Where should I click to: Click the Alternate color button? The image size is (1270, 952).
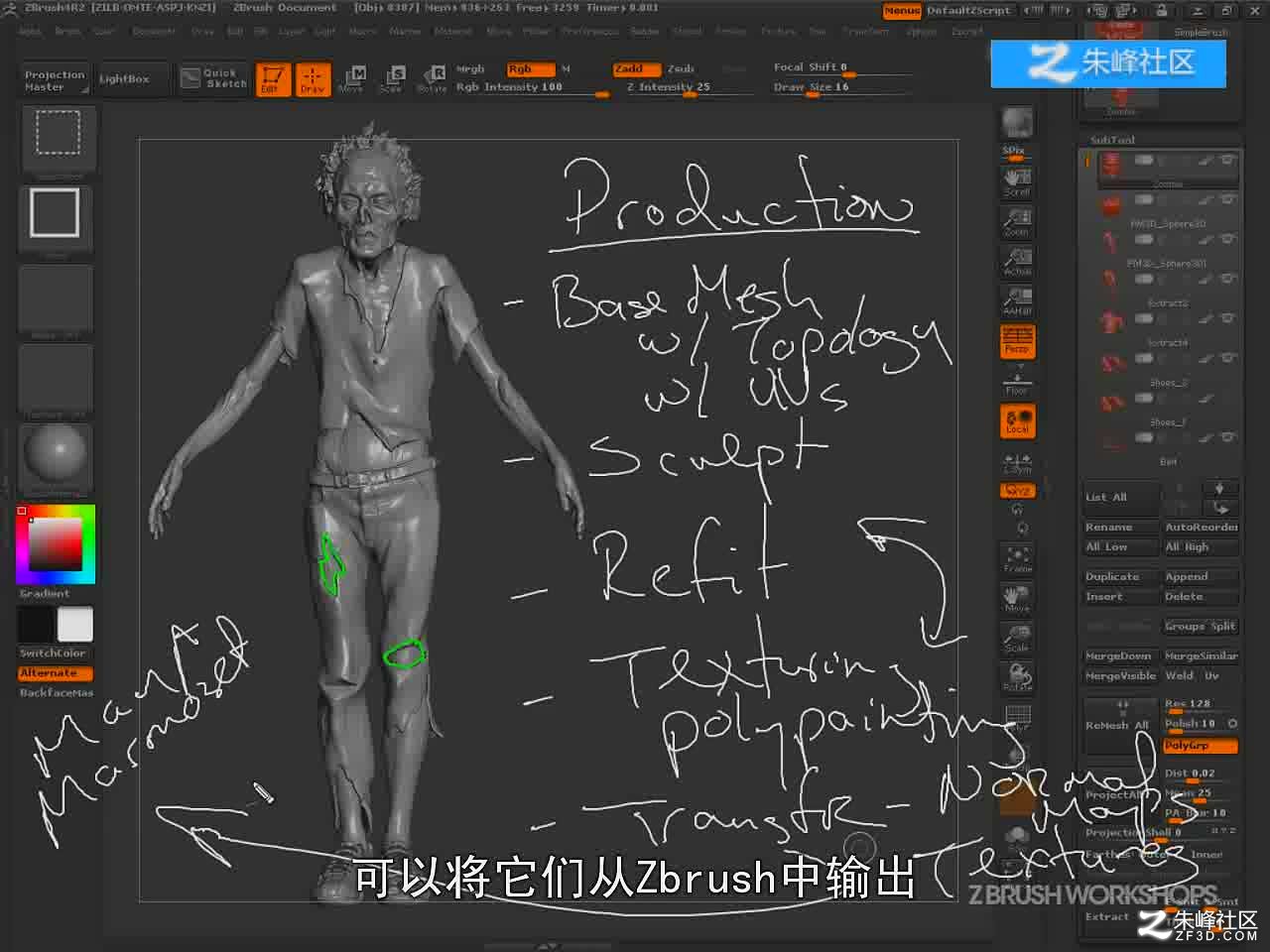coord(55,673)
